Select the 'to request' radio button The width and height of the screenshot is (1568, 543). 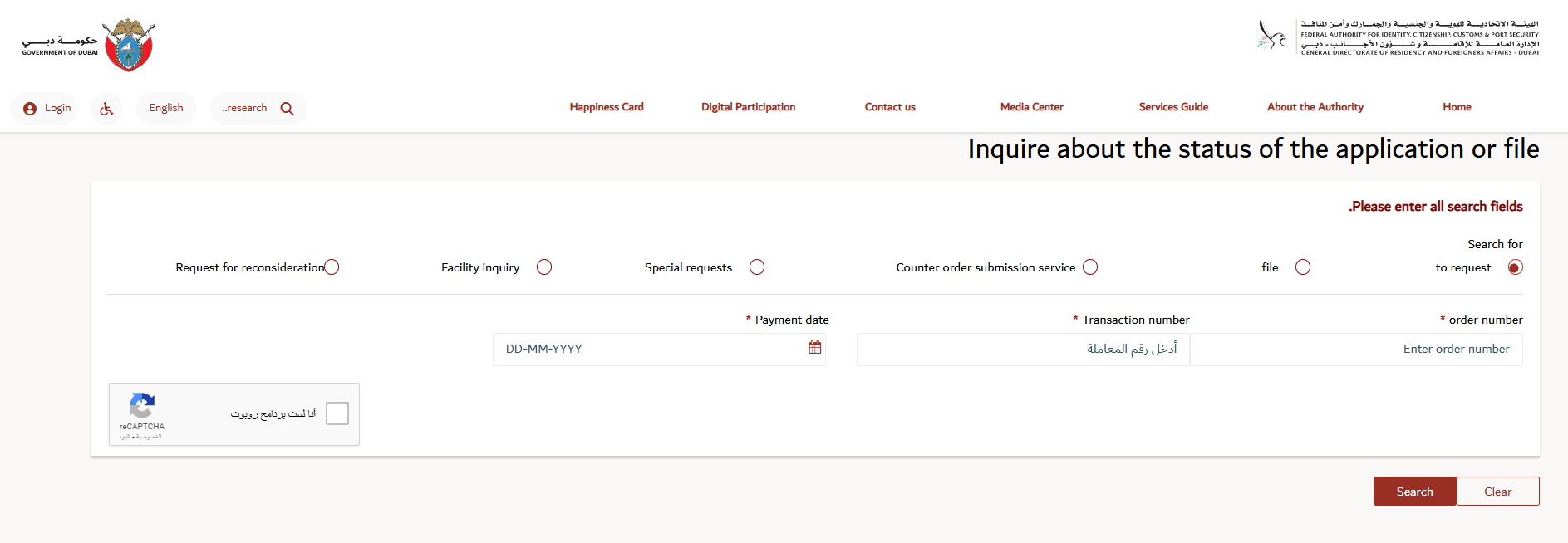[1516, 267]
